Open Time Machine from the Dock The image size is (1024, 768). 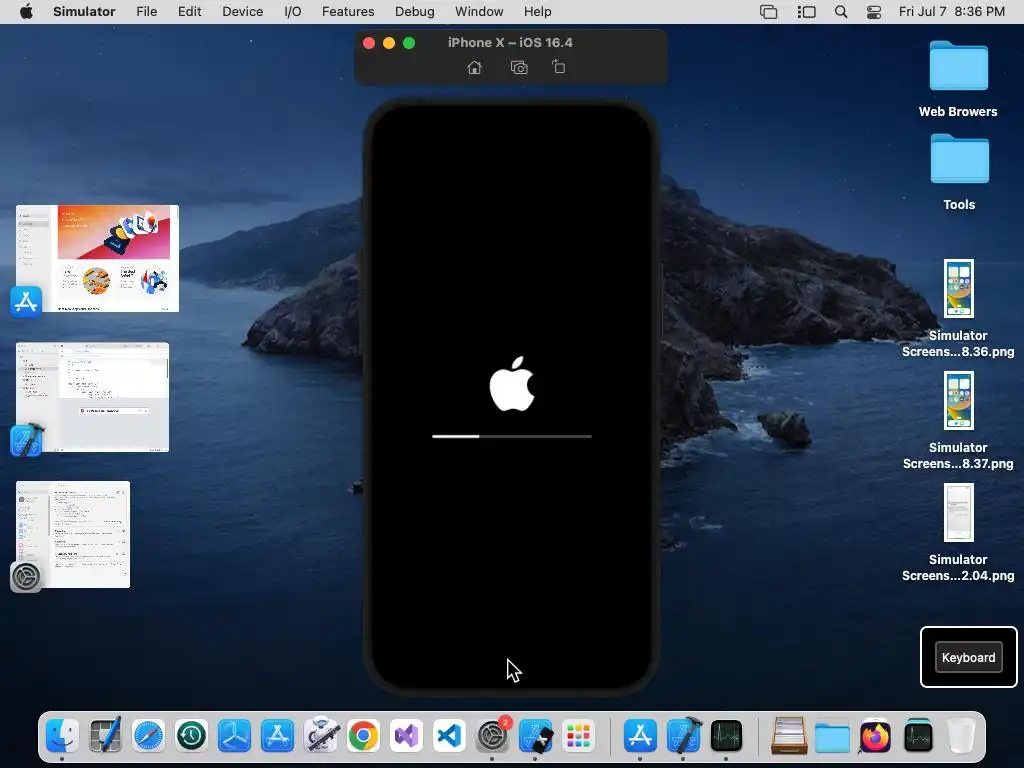(x=191, y=736)
